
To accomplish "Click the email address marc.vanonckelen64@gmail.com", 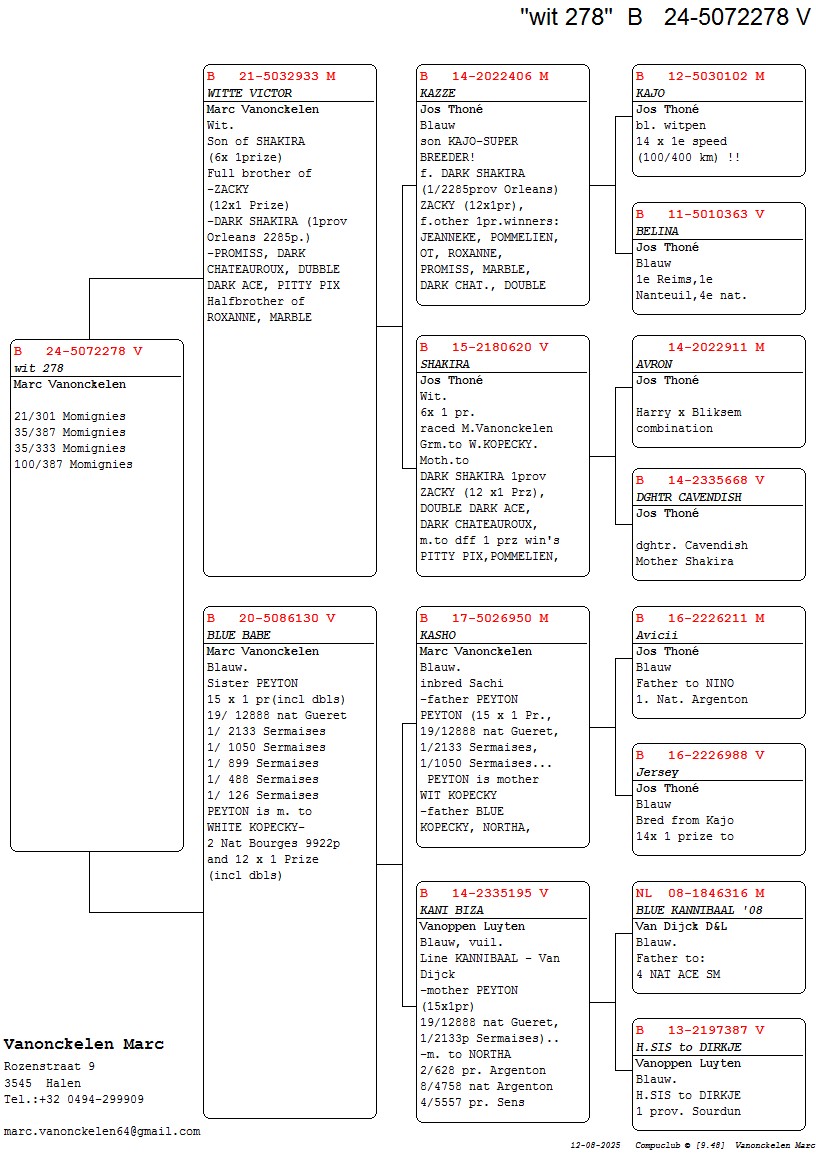I will [102, 1131].
